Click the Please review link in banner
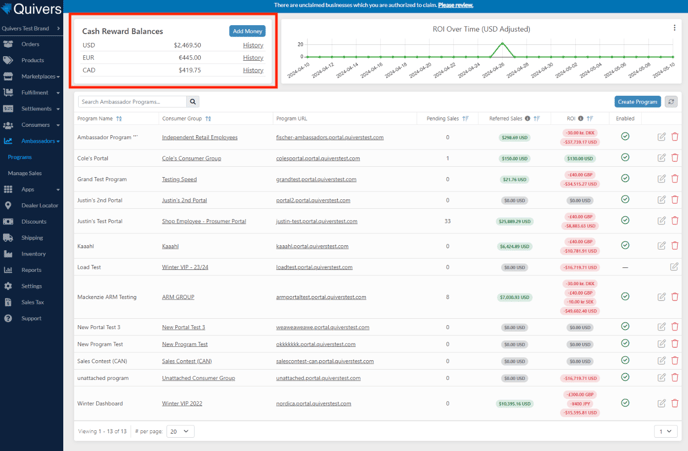The height and width of the screenshot is (451, 688). (x=455, y=5)
